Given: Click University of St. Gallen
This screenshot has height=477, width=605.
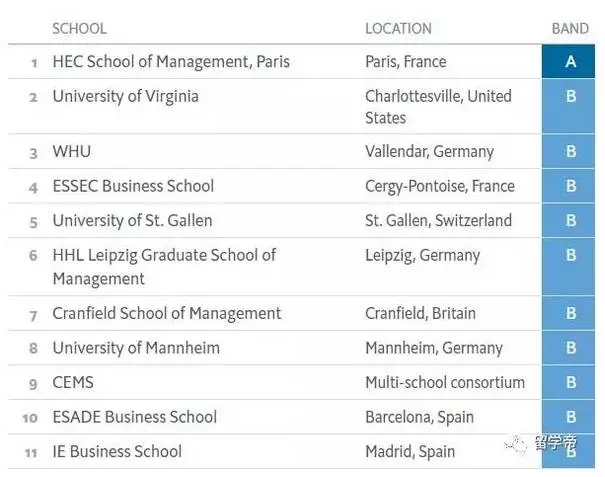Looking at the screenshot, I should pyautogui.click(x=132, y=220).
